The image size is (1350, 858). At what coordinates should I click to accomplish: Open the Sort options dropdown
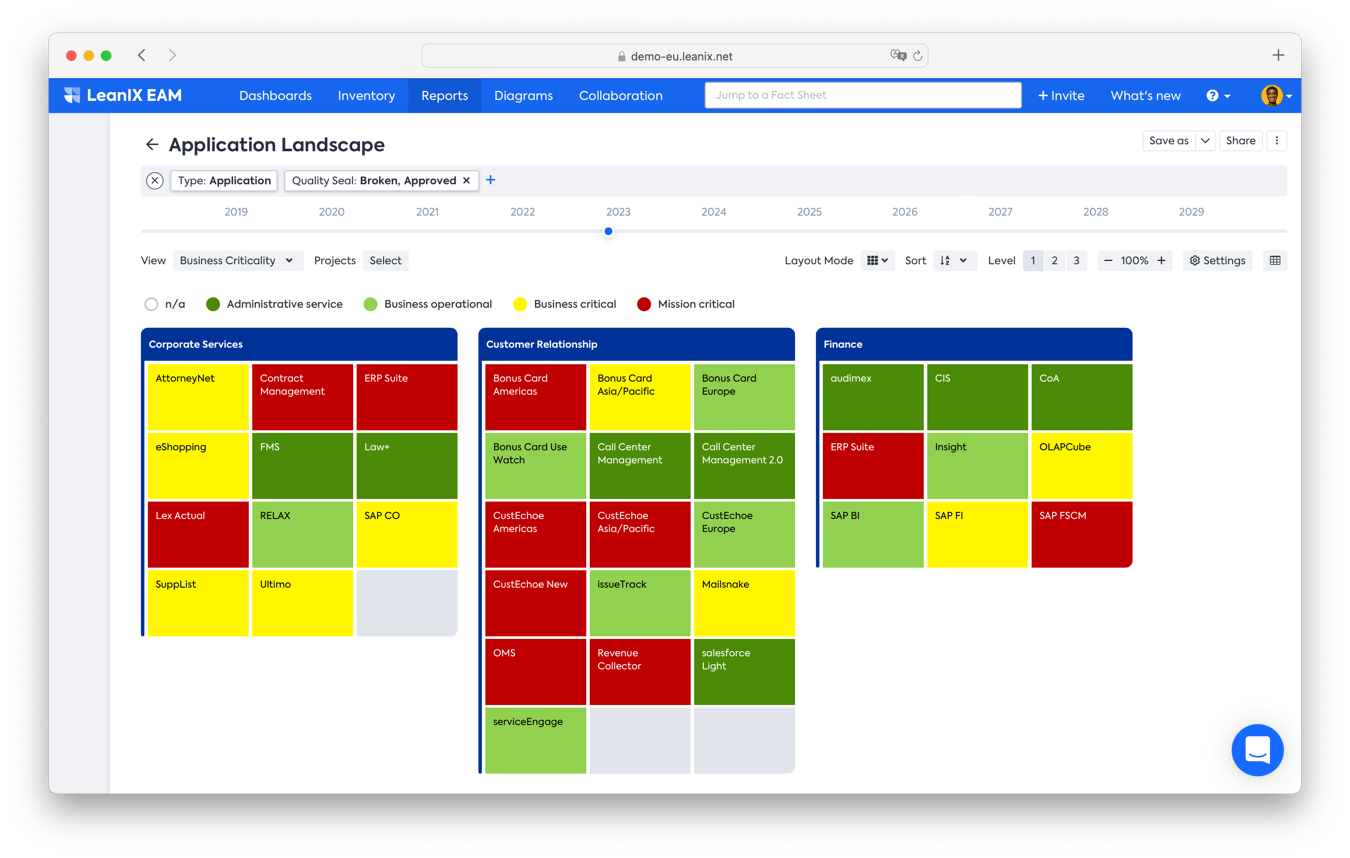coord(963,260)
